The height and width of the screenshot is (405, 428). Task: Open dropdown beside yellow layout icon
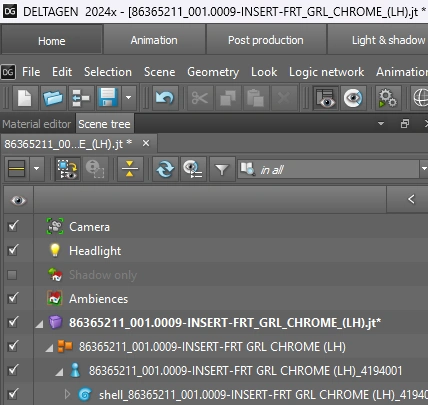(x=37, y=169)
